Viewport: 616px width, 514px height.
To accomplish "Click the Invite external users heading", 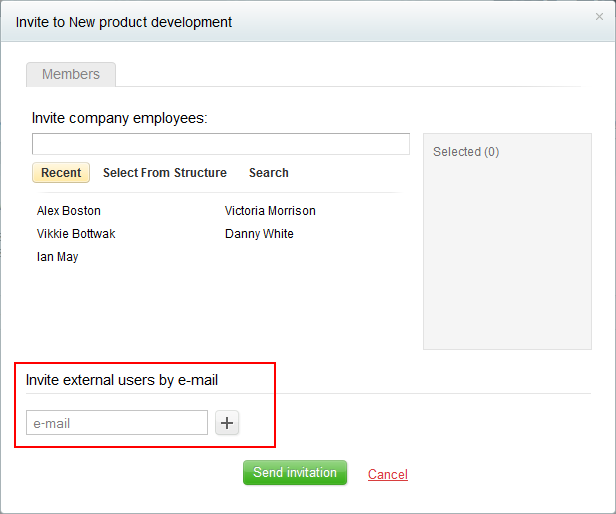I will pos(122,380).
